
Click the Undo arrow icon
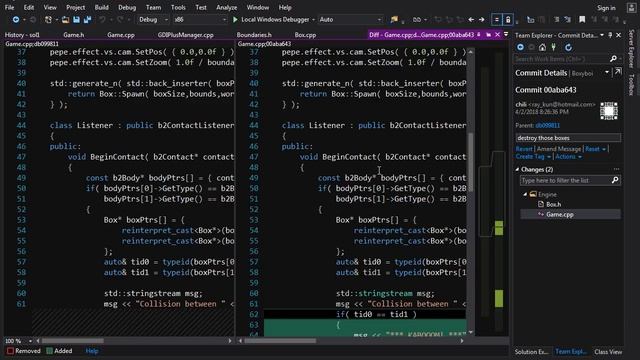coord(102,20)
